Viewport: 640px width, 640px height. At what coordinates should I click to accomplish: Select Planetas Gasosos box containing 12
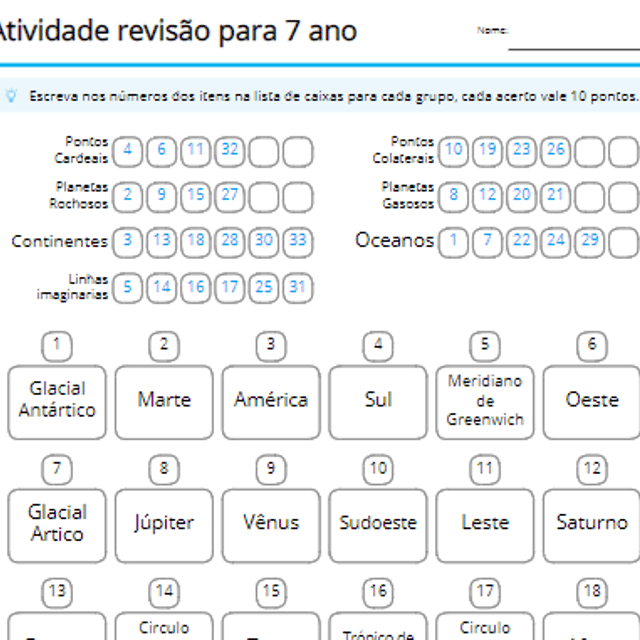[487, 197]
